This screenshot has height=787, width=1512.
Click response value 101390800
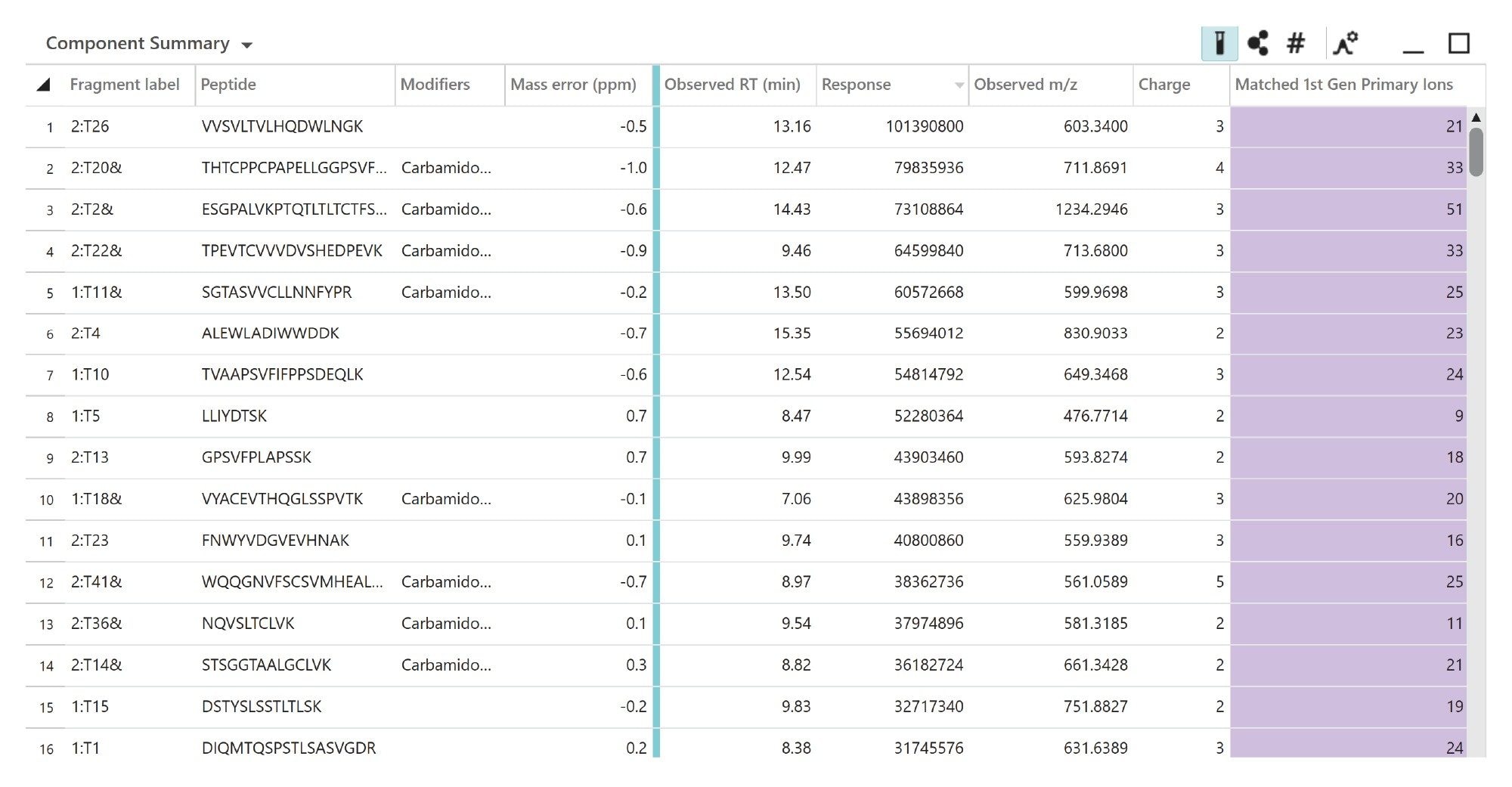point(925,126)
